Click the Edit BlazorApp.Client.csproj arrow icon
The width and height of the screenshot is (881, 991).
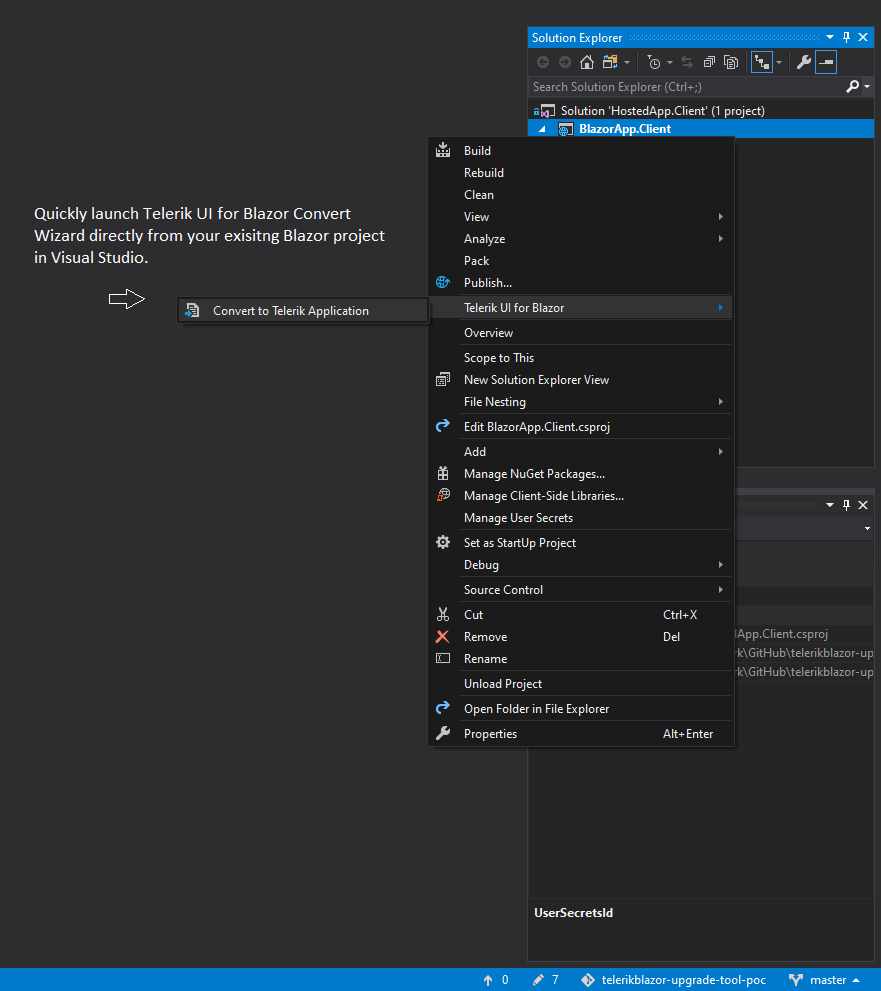tap(443, 426)
